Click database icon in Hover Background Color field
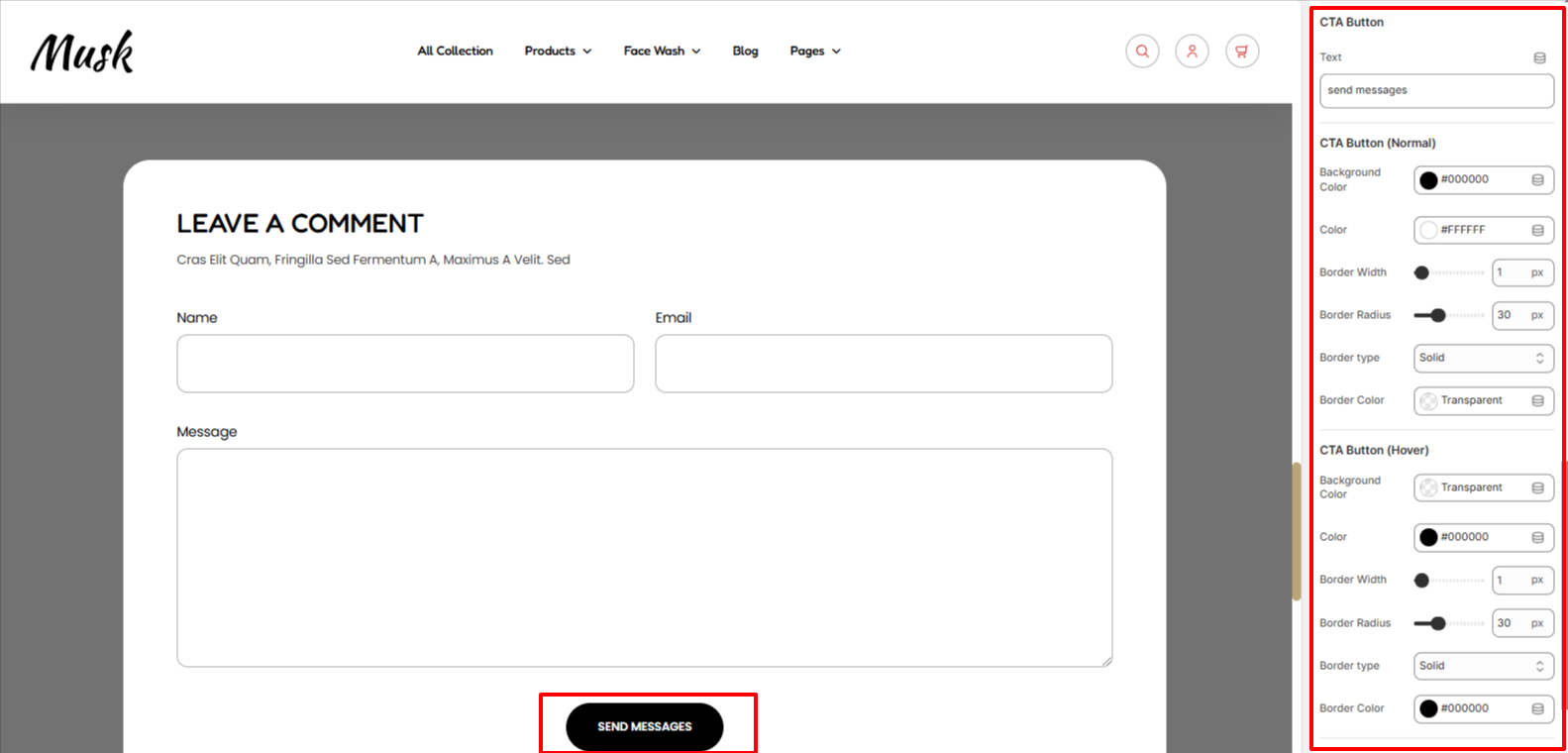The image size is (1568, 753). point(1537,487)
